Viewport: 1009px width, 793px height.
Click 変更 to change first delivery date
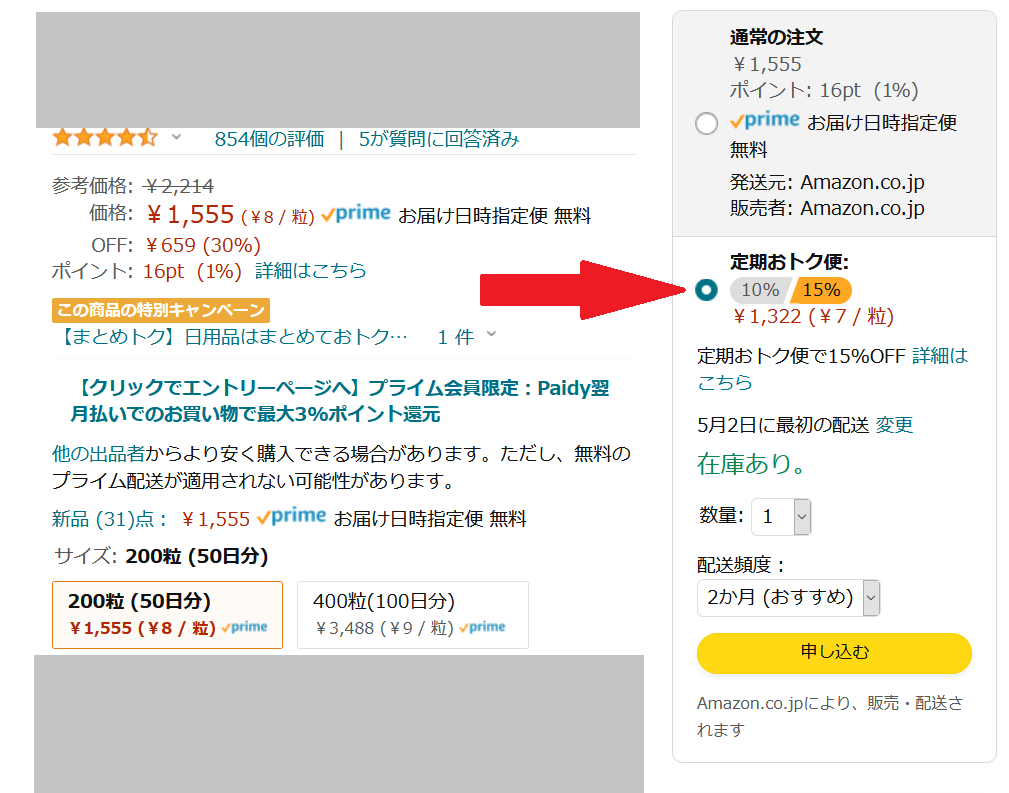(894, 425)
